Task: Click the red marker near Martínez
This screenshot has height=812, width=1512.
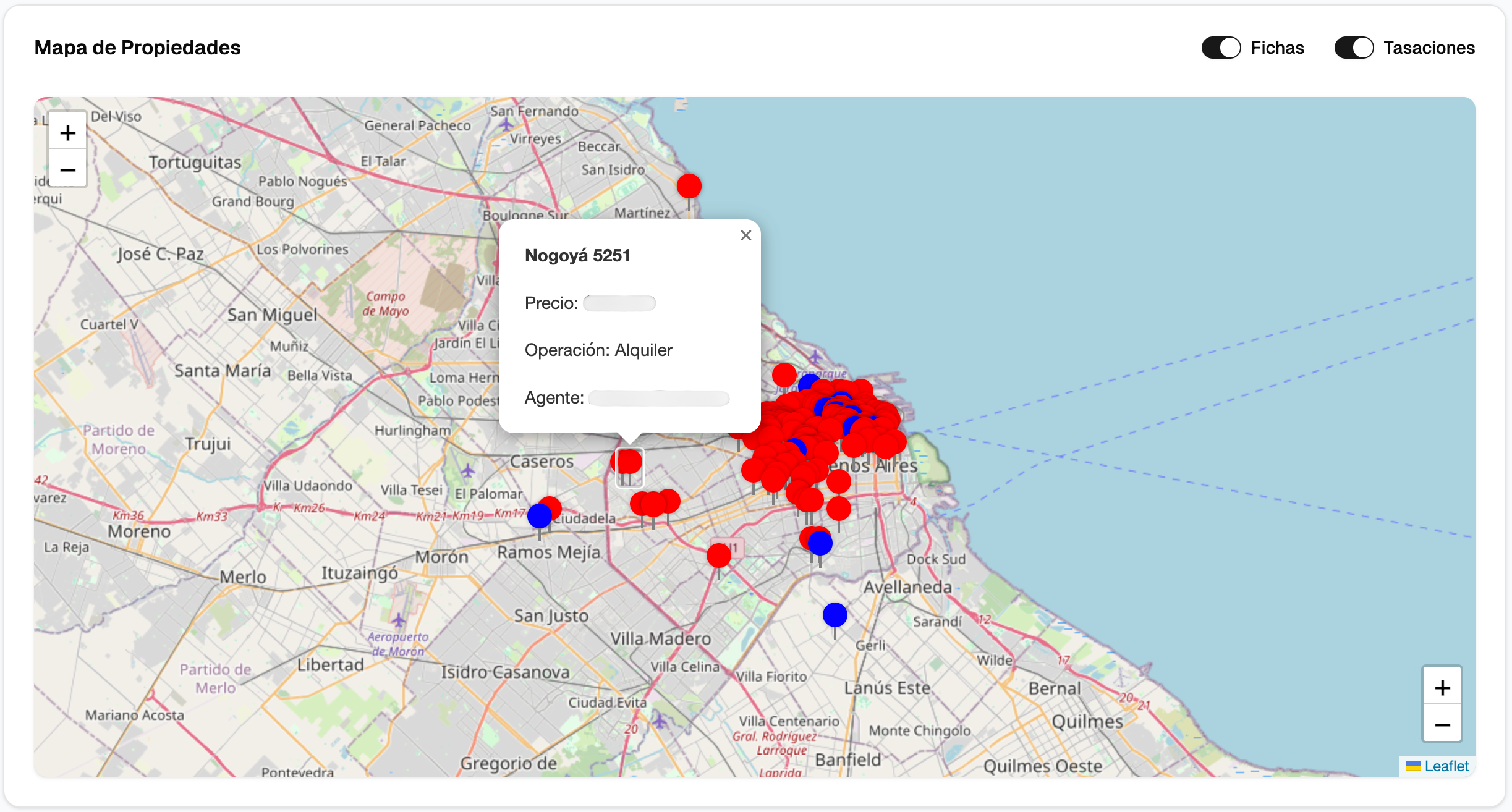Action: click(689, 186)
